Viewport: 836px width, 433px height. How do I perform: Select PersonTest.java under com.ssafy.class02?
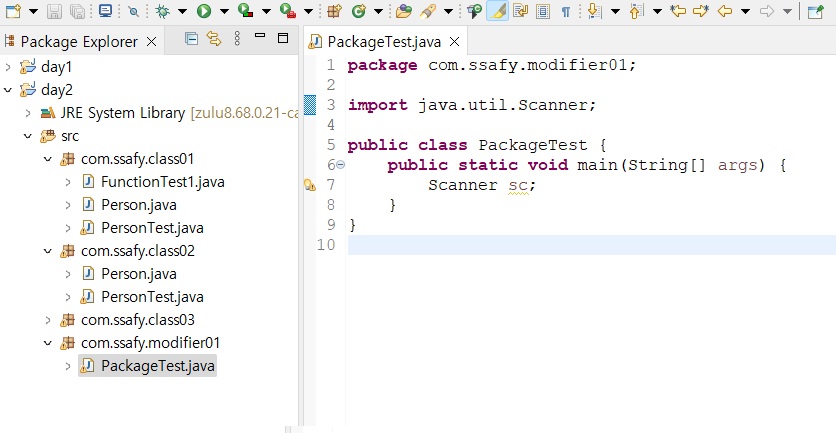pos(152,297)
